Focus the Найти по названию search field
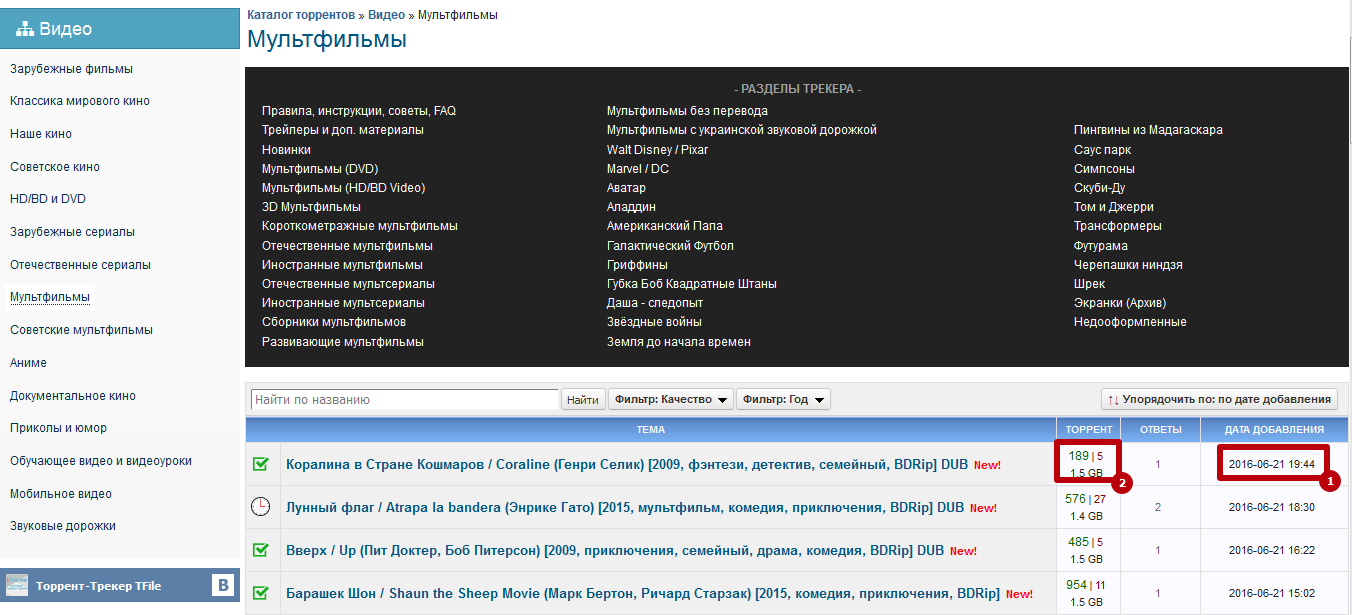1352x615 pixels. point(404,399)
